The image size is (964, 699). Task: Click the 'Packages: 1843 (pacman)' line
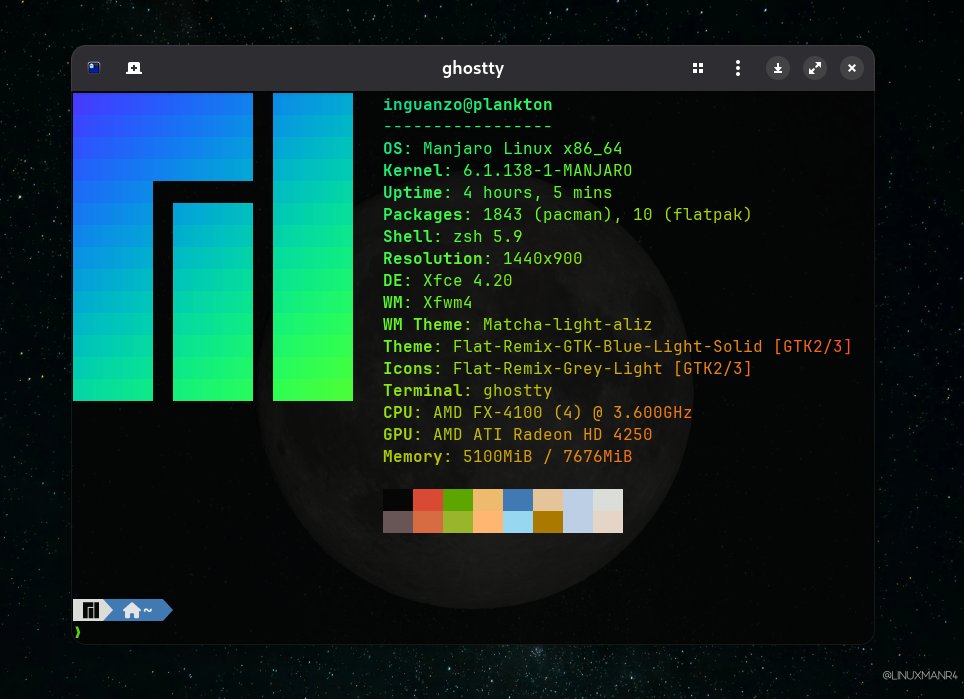click(567, 215)
